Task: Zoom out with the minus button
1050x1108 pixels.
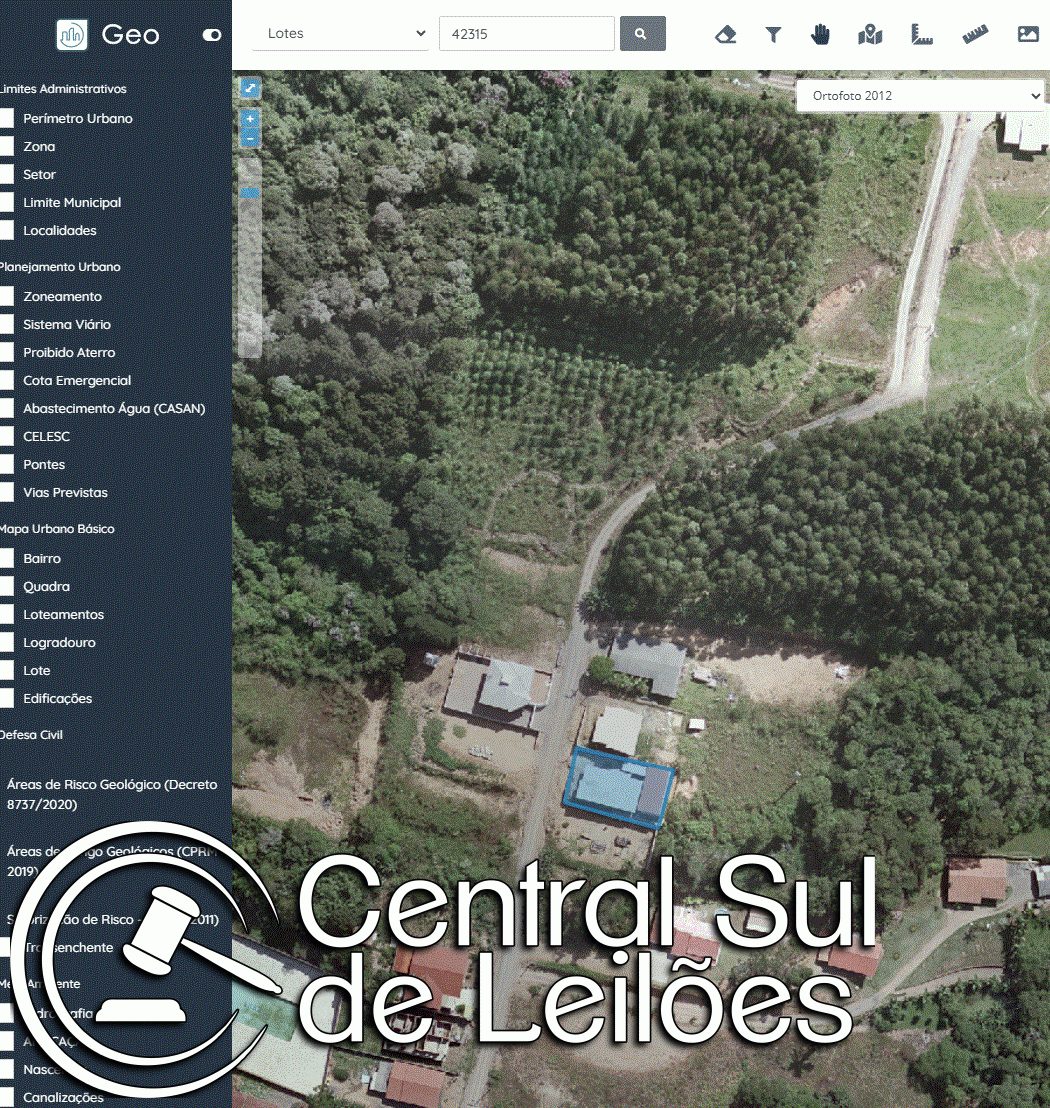Action: 250,138
